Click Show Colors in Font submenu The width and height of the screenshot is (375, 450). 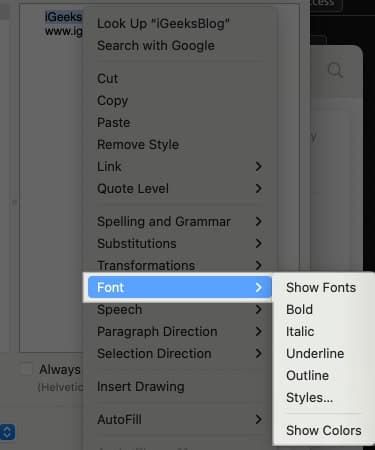(323, 431)
